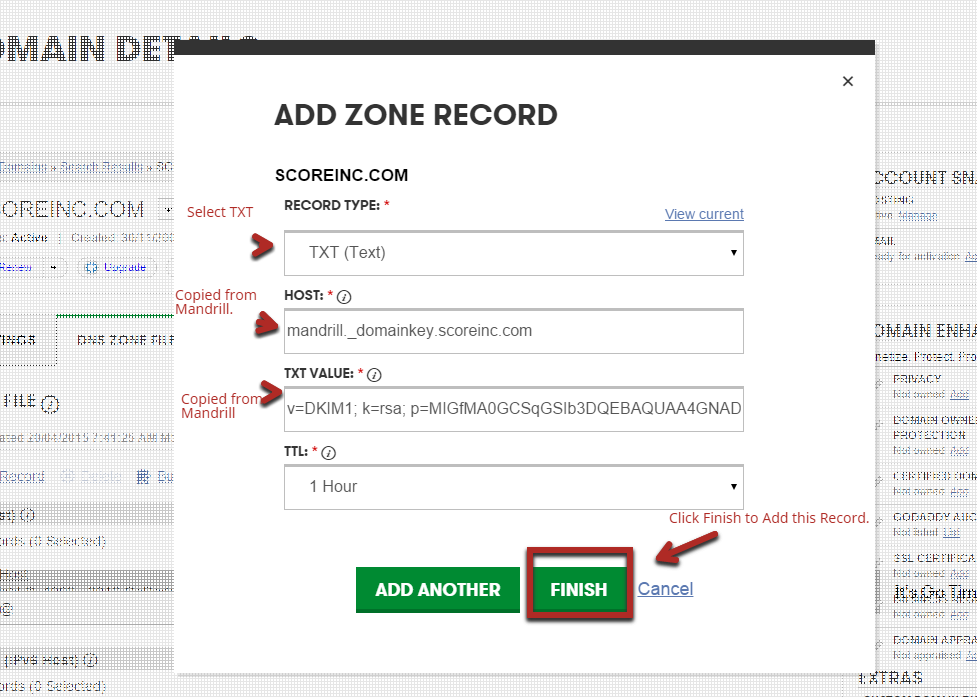Click the Renew link on background page
The image size is (977, 697).
(x=16, y=267)
